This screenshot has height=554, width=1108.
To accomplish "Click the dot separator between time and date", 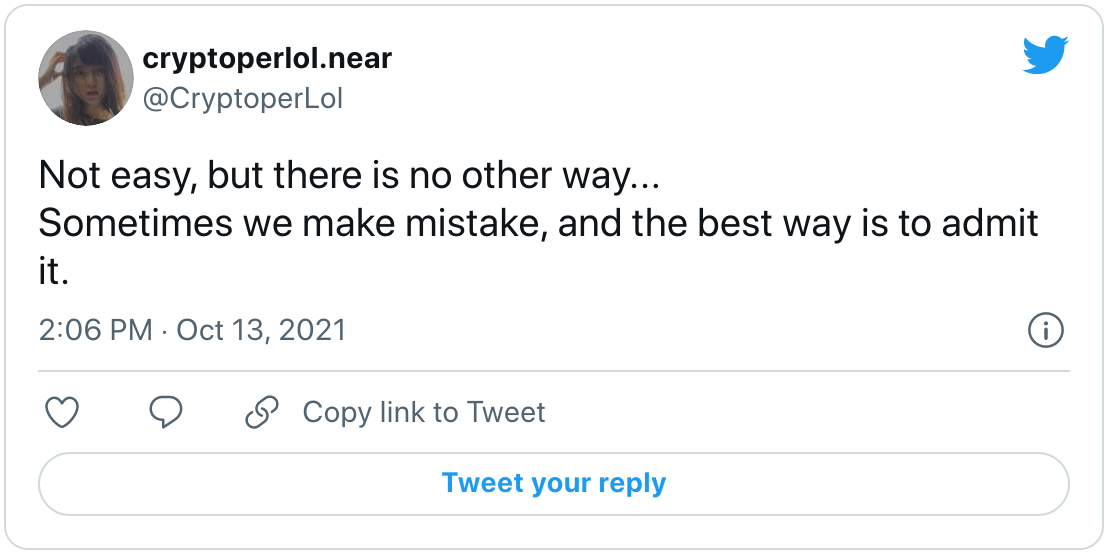I will pos(165,331).
